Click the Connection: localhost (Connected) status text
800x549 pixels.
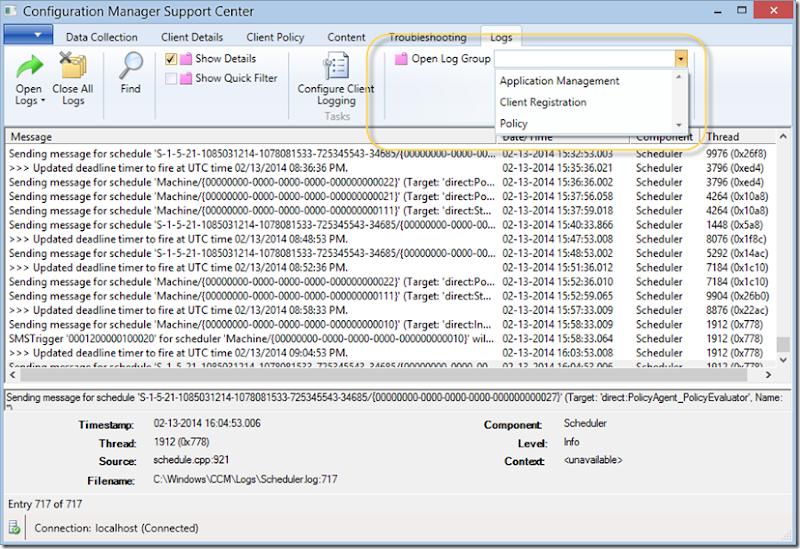pyautogui.click(x=116, y=528)
